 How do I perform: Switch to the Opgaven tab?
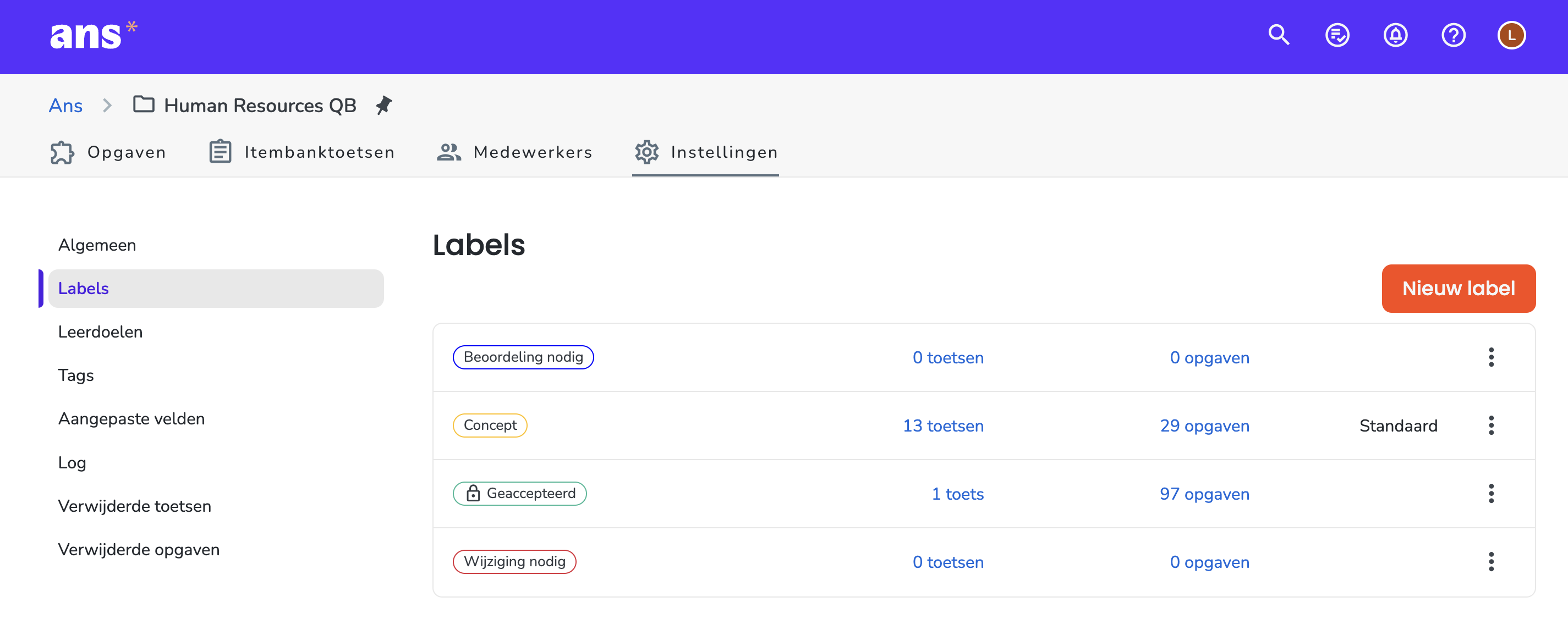(108, 152)
